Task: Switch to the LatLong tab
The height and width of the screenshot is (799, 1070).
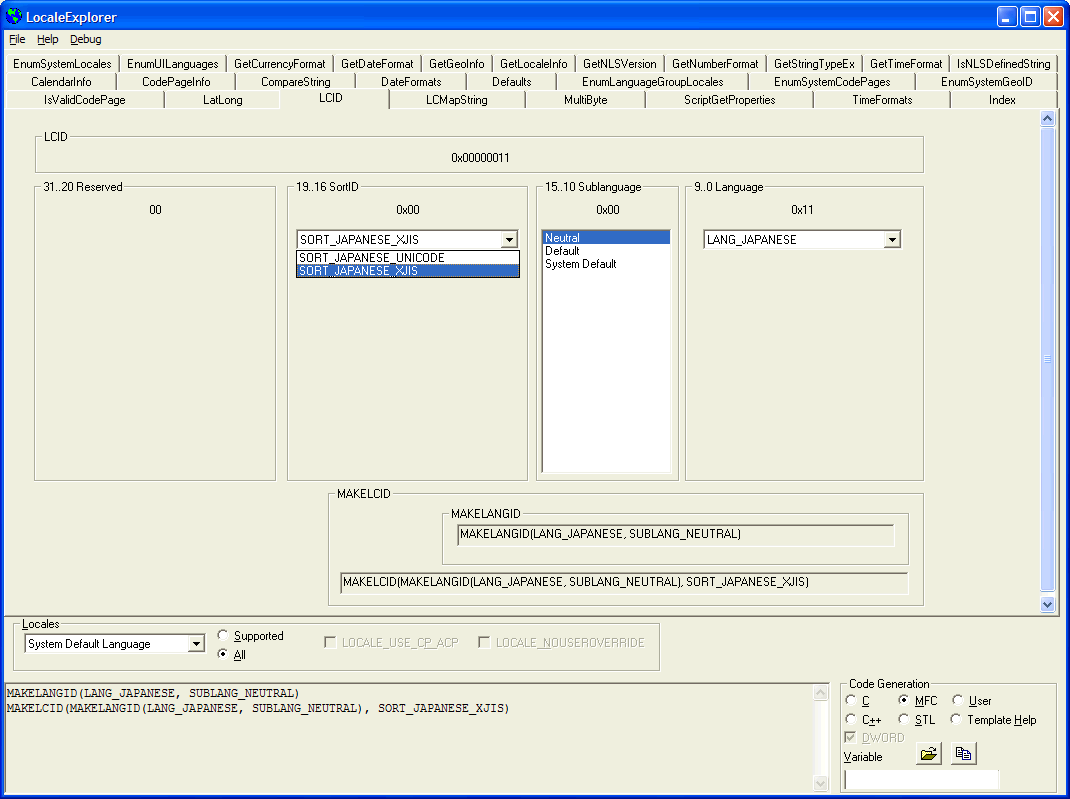Action: point(222,100)
